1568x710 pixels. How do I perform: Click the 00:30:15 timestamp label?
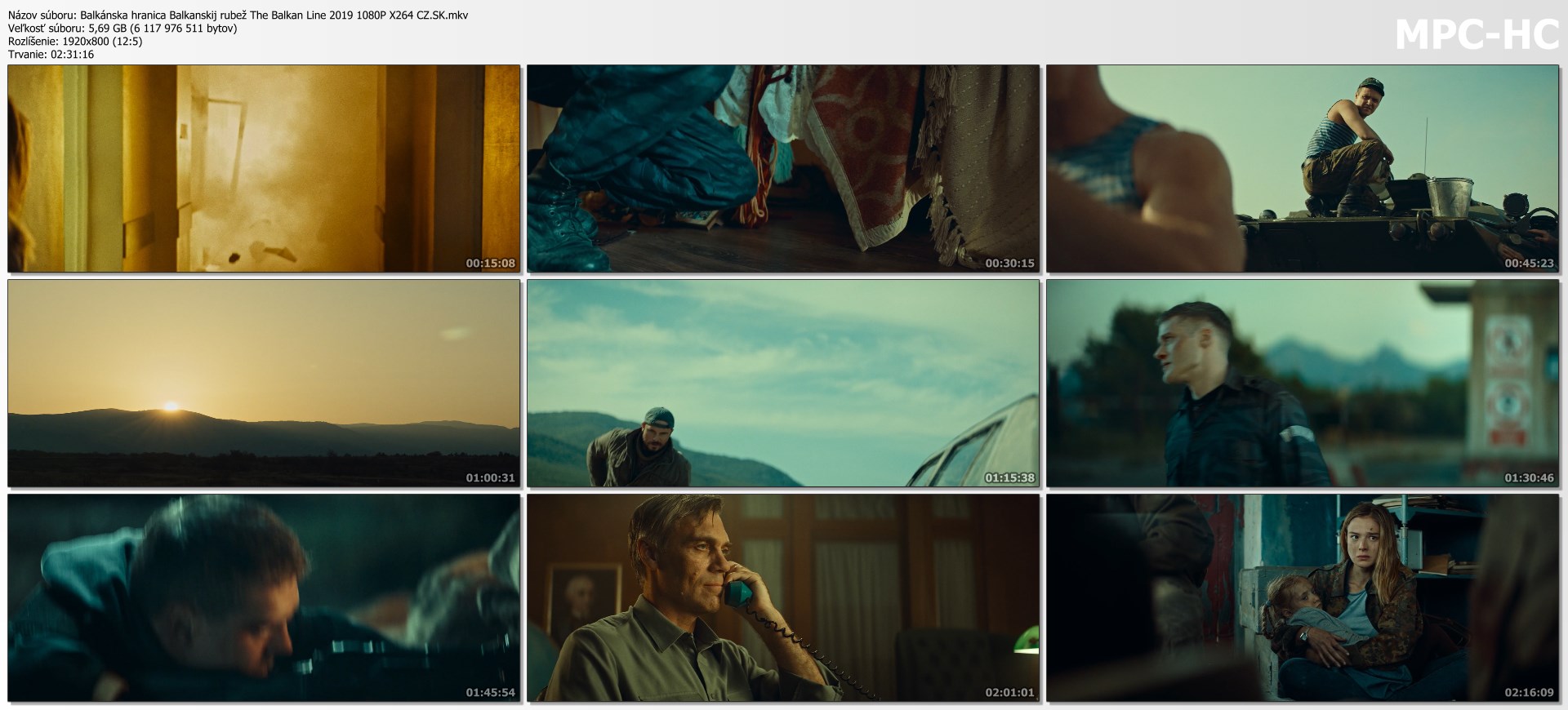[x=1010, y=264]
